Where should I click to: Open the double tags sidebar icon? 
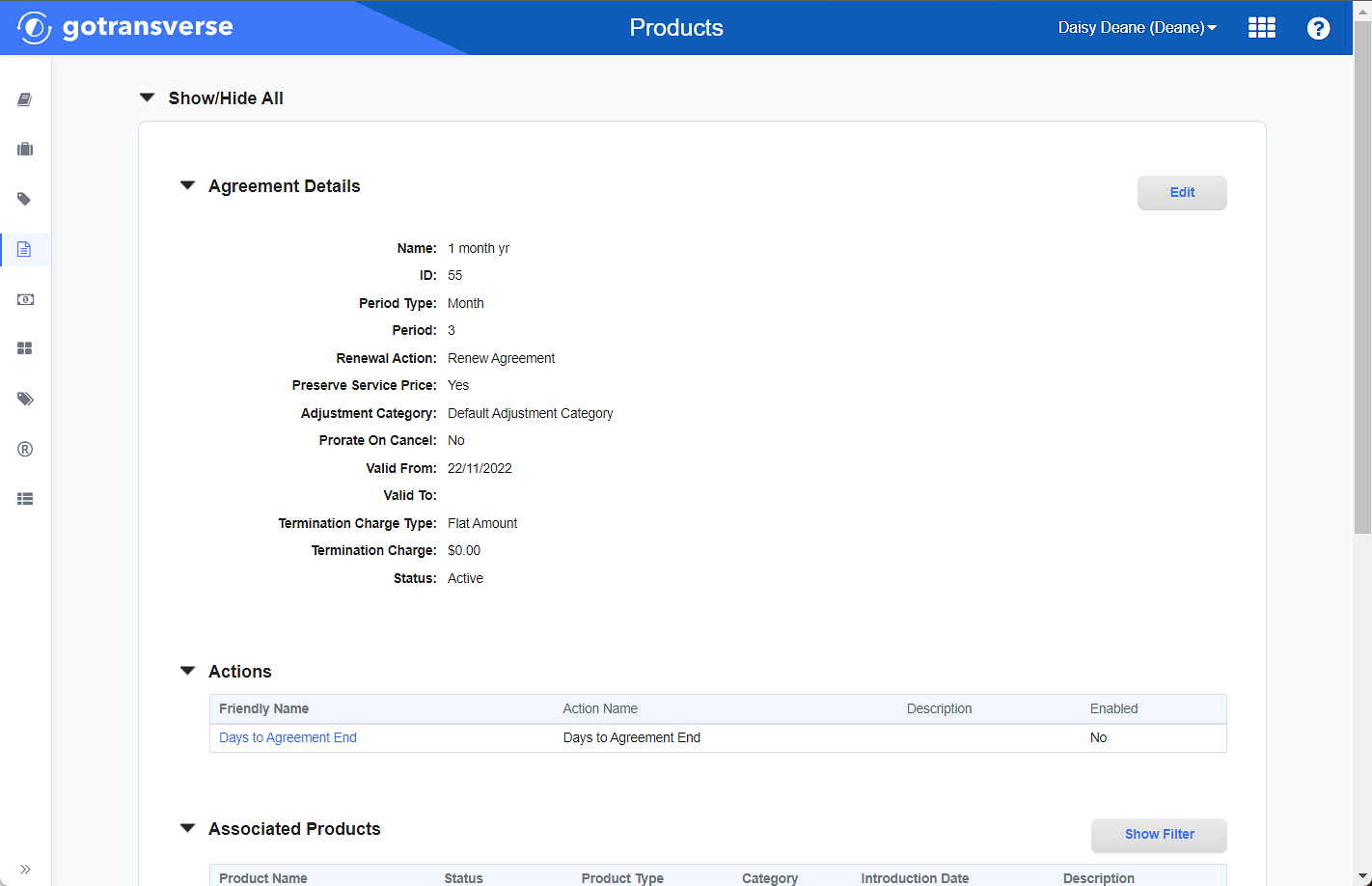click(x=25, y=399)
